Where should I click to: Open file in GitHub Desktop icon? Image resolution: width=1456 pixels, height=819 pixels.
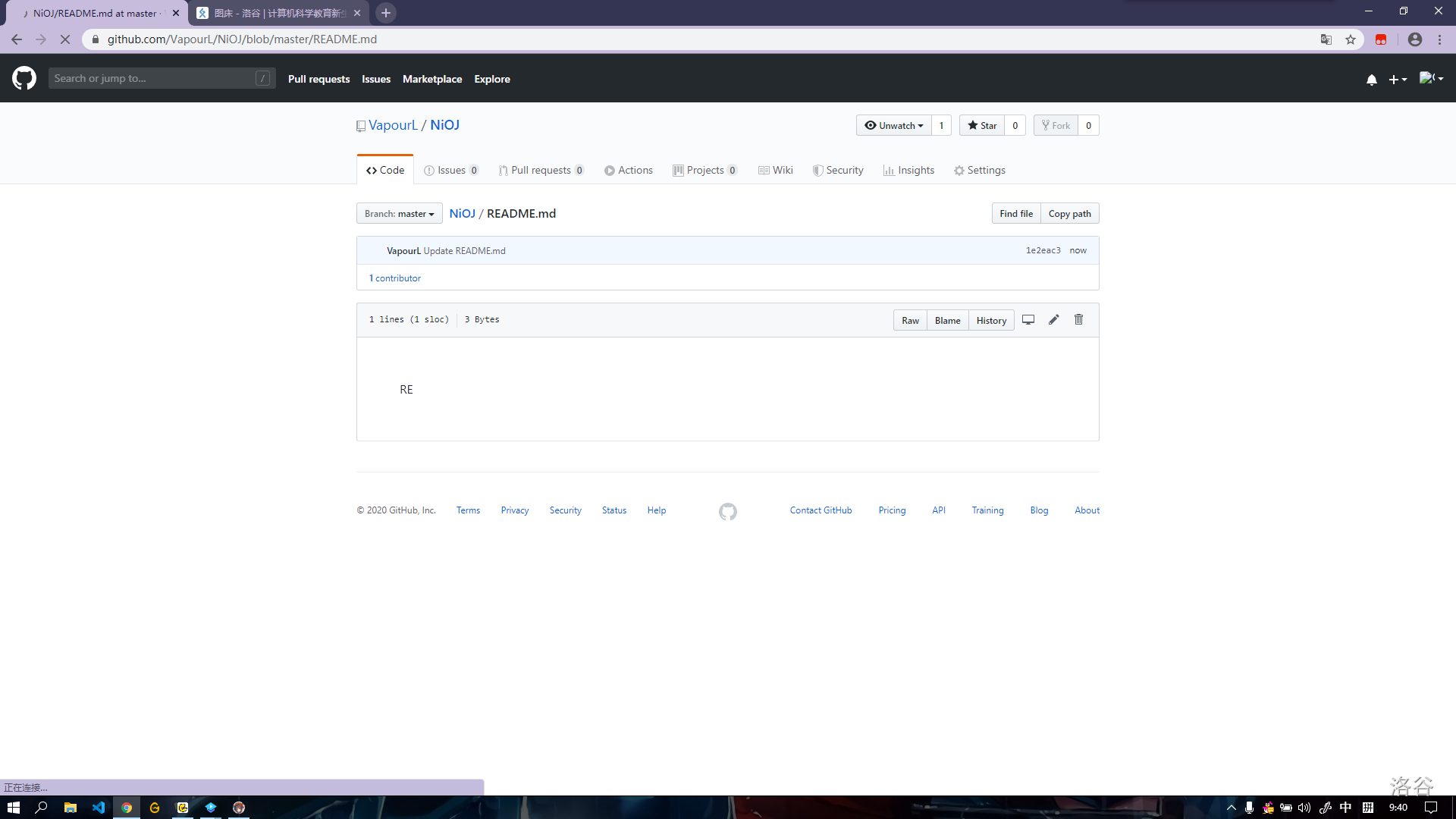point(1028,320)
